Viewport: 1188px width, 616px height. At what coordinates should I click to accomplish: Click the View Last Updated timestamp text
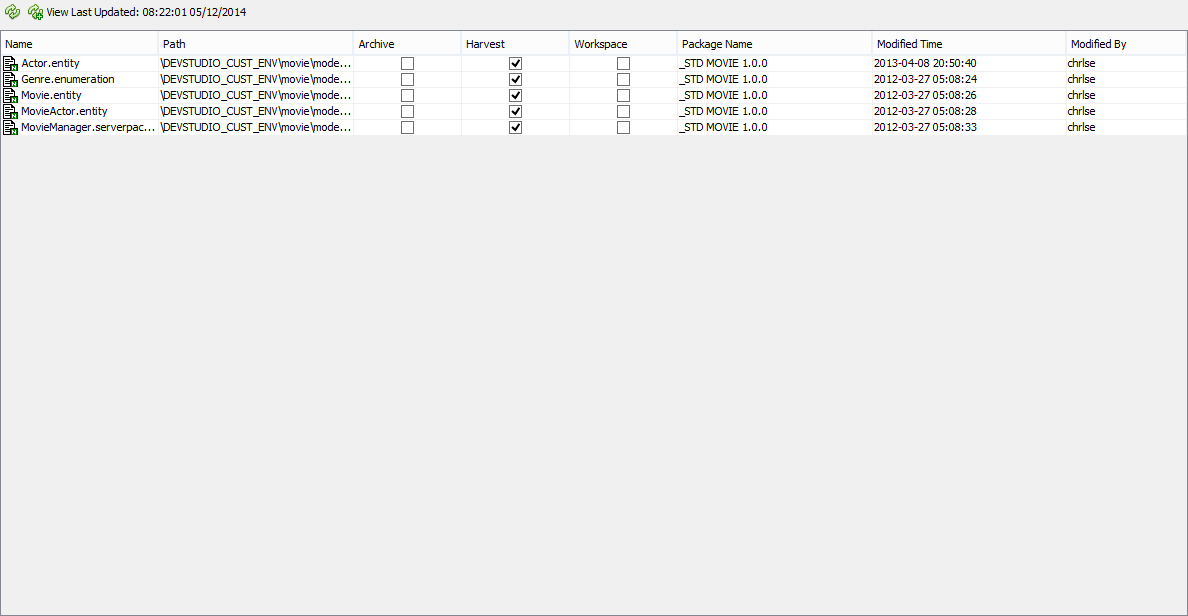(x=146, y=12)
